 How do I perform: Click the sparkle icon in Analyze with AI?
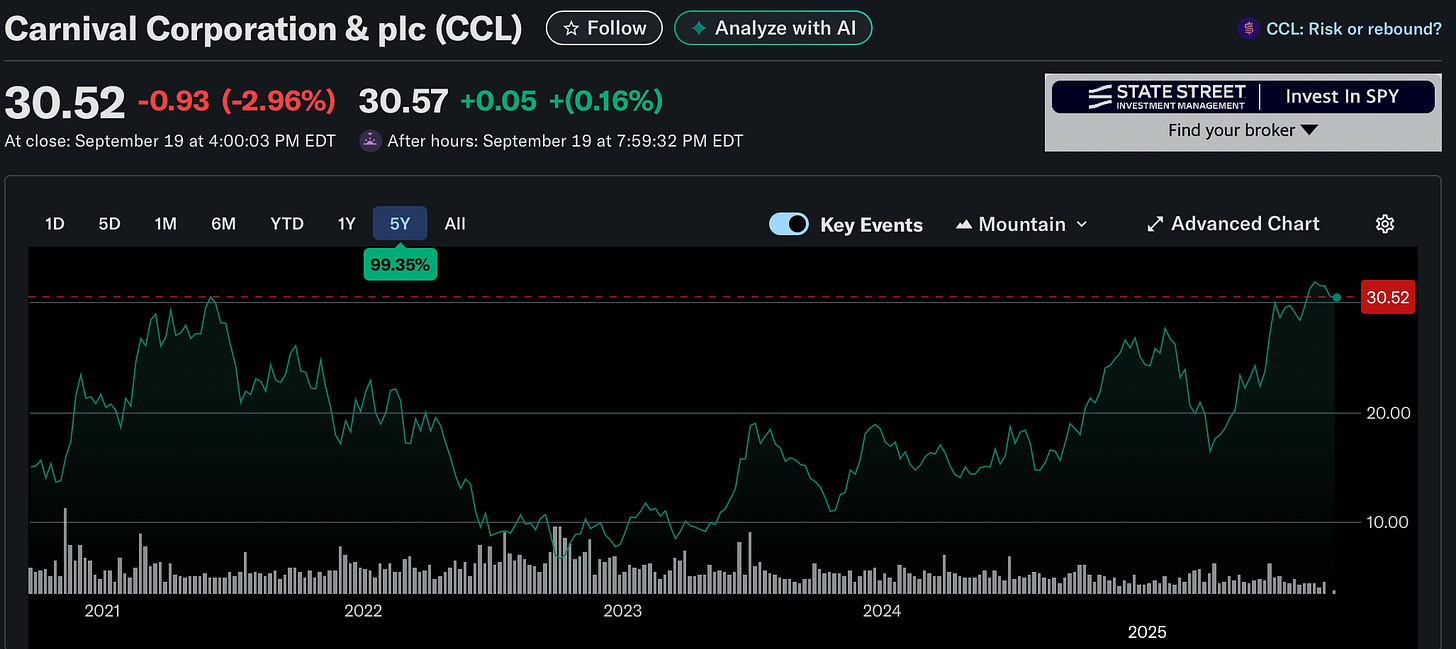pyautogui.click(x=700, y=28)
